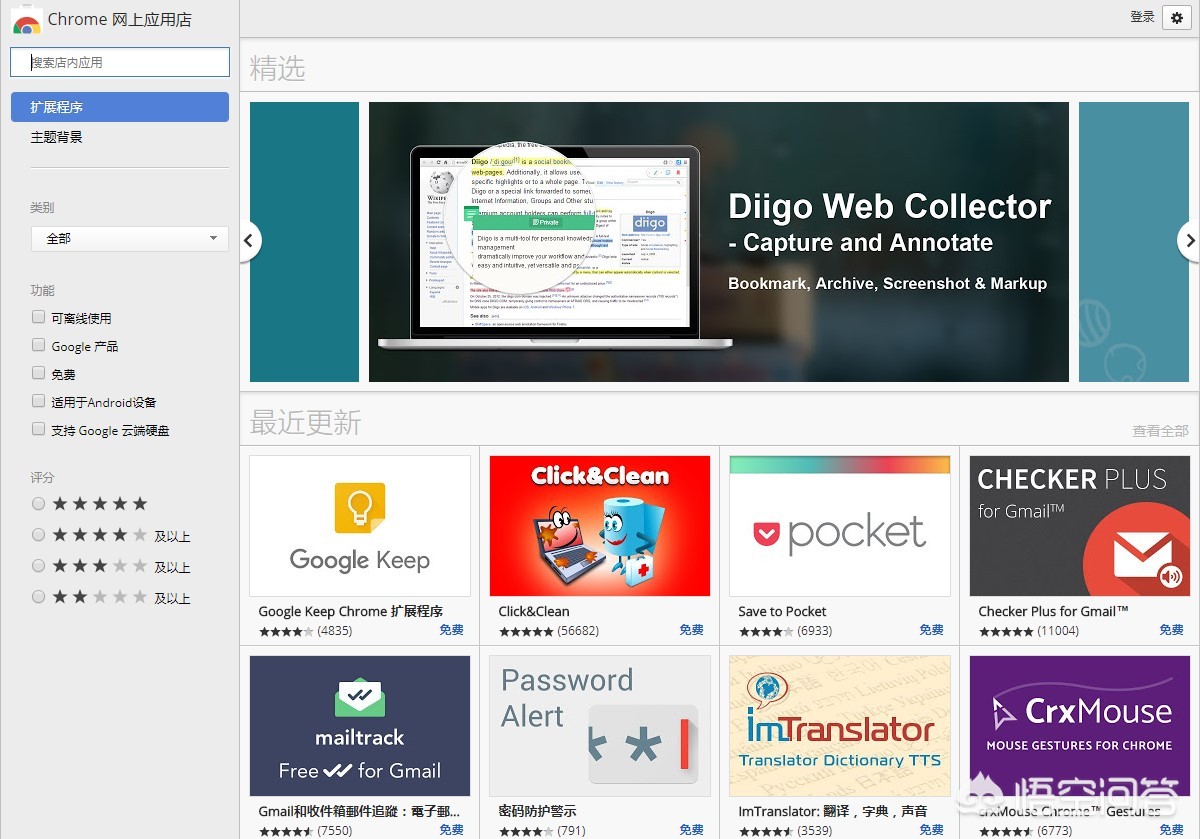Click the Google Keep Chrome 扩展程序 title
Image resolution: width=1200 pixels, height=839 pixels.
[350, 611]
